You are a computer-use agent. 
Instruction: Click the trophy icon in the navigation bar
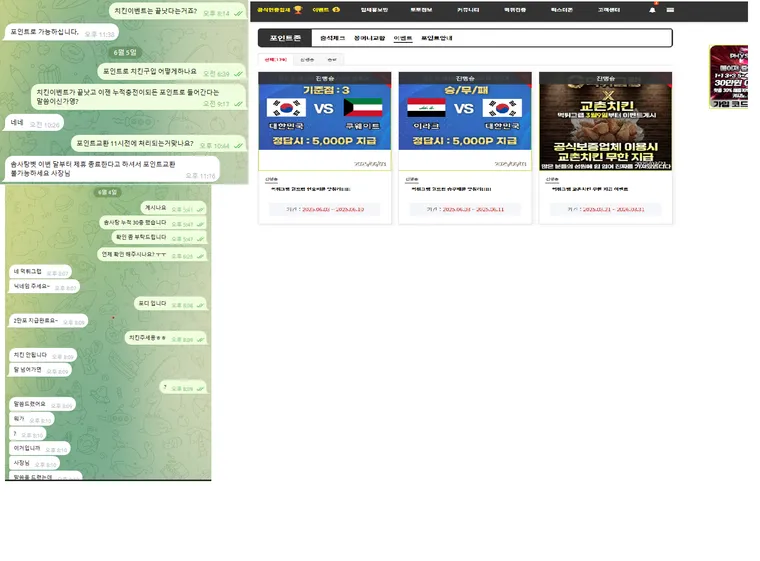[298, 10]
